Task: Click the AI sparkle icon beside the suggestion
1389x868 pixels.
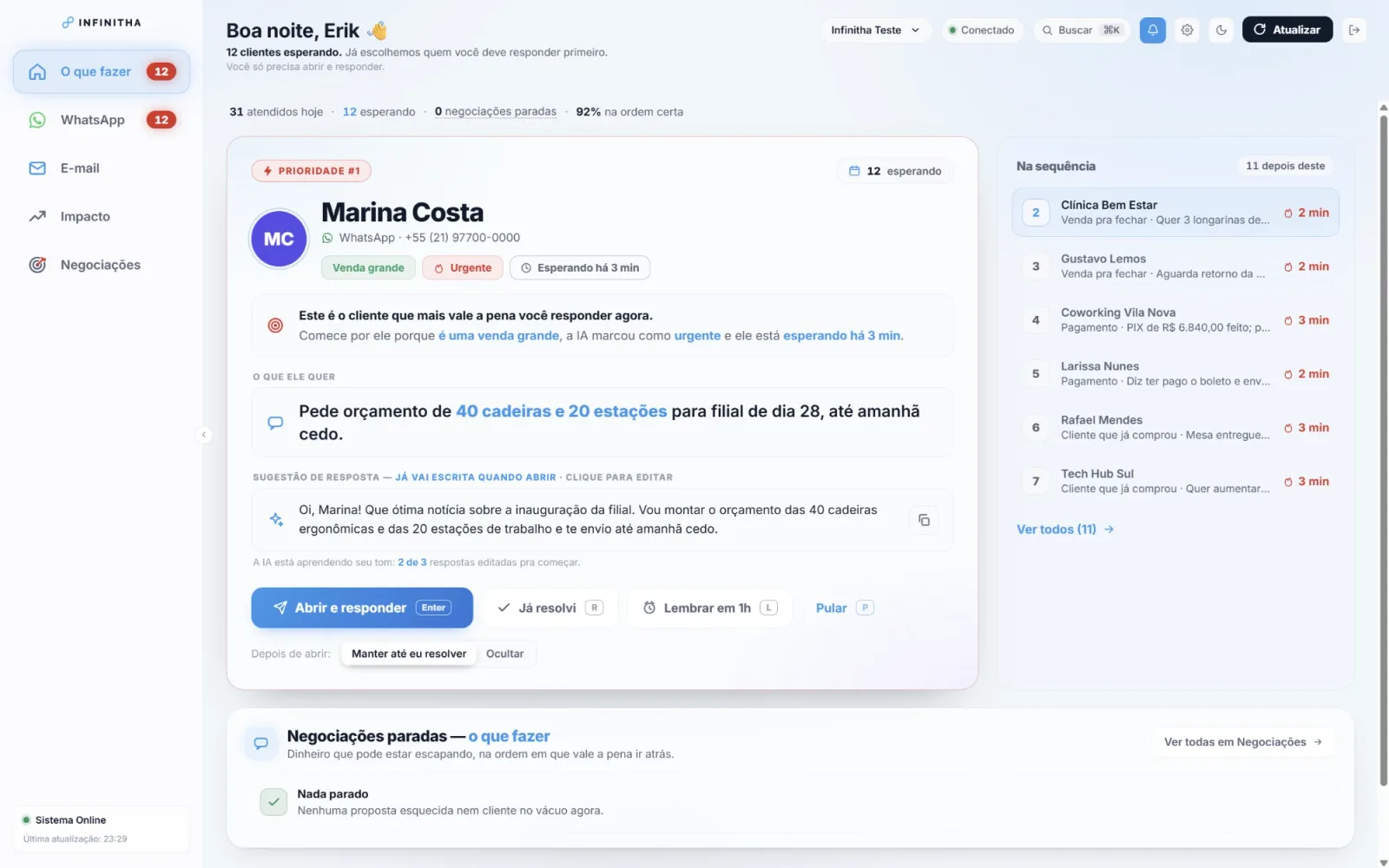Action: click(x=276, y=519)
